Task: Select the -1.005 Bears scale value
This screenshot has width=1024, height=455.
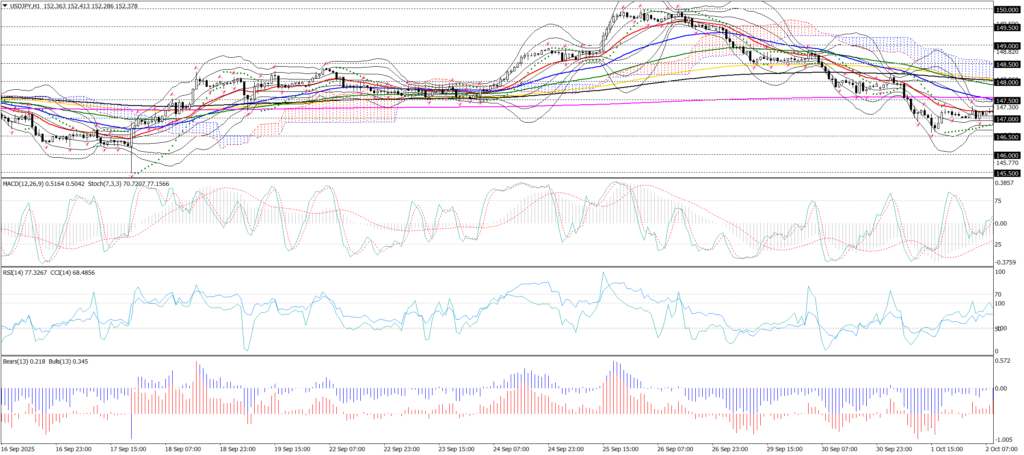Action: 1004,438
